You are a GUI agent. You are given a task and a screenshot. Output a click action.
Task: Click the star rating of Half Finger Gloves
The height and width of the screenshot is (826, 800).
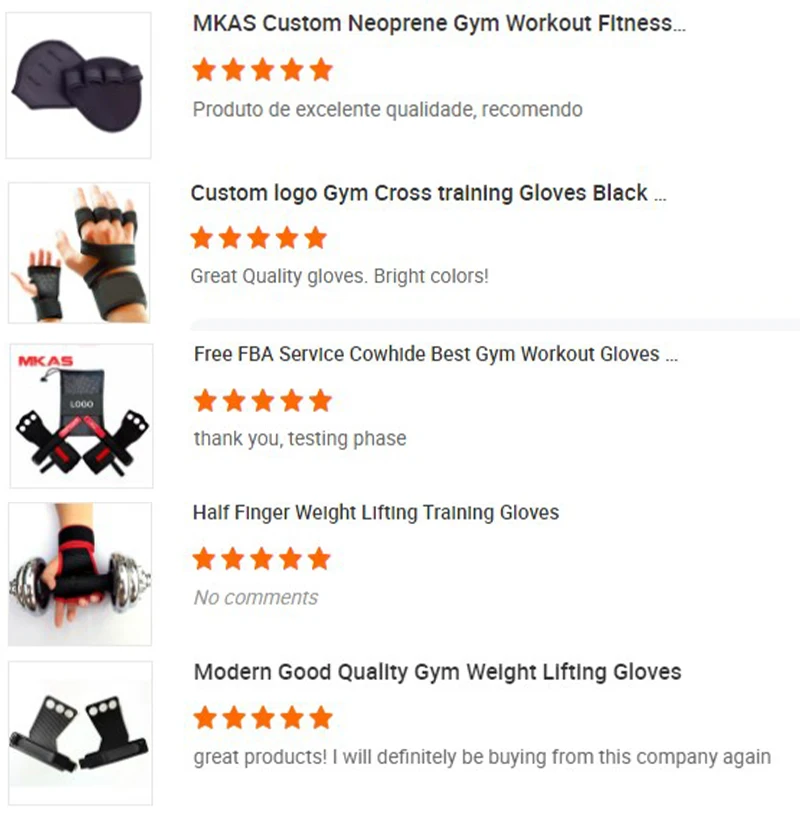tap(261, 559)
